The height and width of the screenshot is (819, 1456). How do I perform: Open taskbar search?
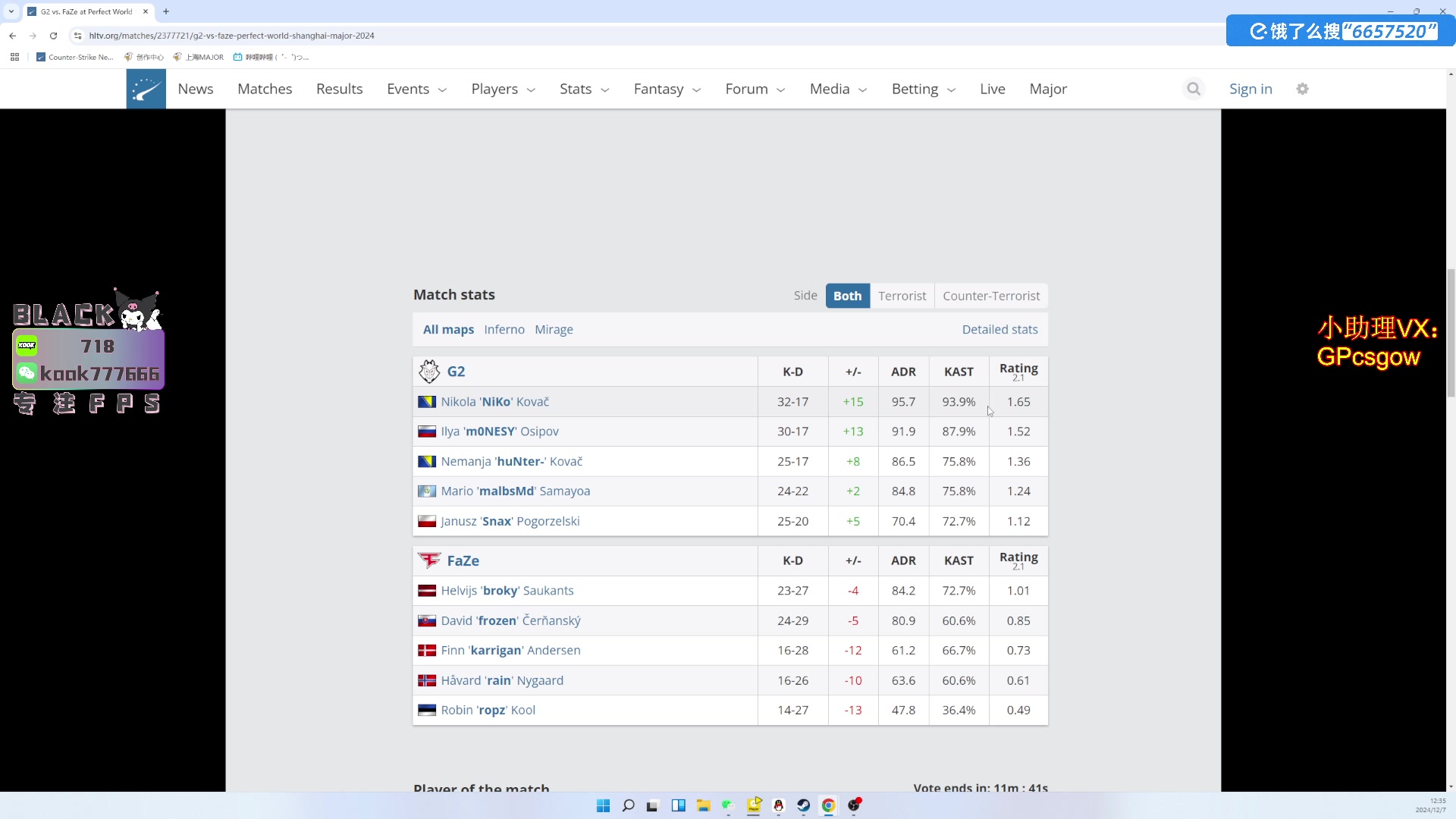pos(628,805)
